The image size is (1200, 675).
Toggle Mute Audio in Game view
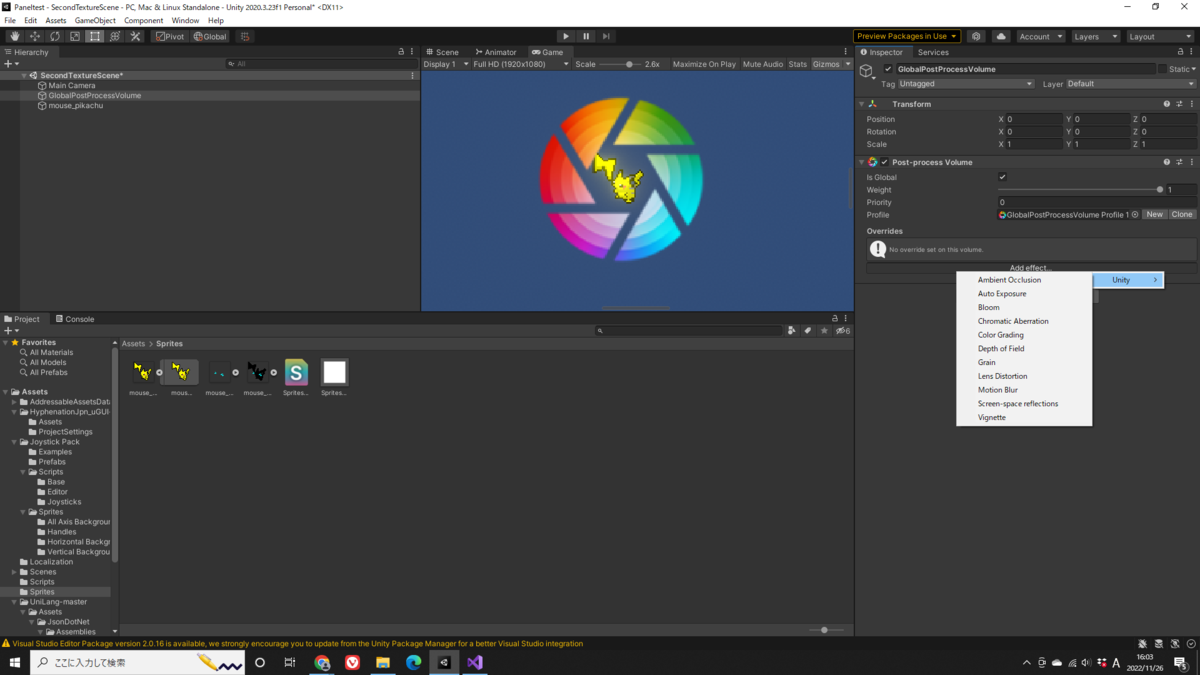[x=763, y=64]
